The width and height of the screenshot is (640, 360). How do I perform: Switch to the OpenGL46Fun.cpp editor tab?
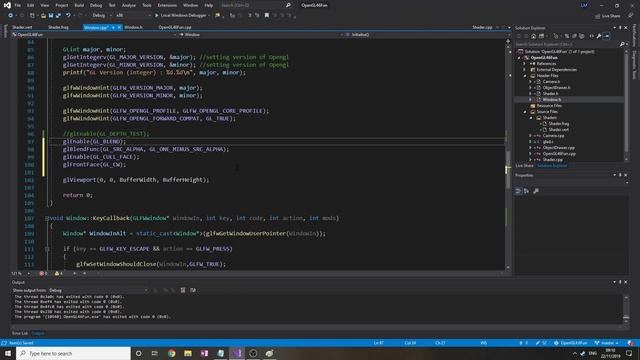[x=175, y=27]
